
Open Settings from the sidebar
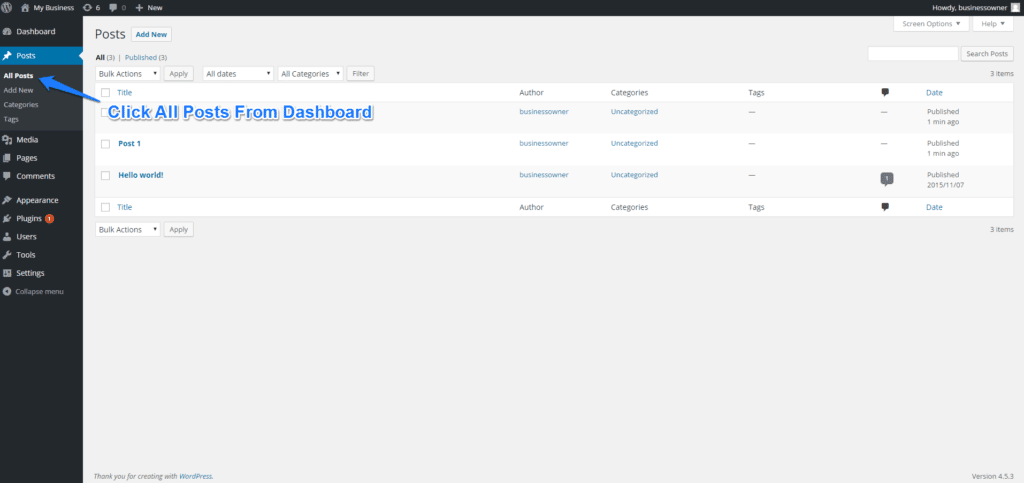point(30,273)
